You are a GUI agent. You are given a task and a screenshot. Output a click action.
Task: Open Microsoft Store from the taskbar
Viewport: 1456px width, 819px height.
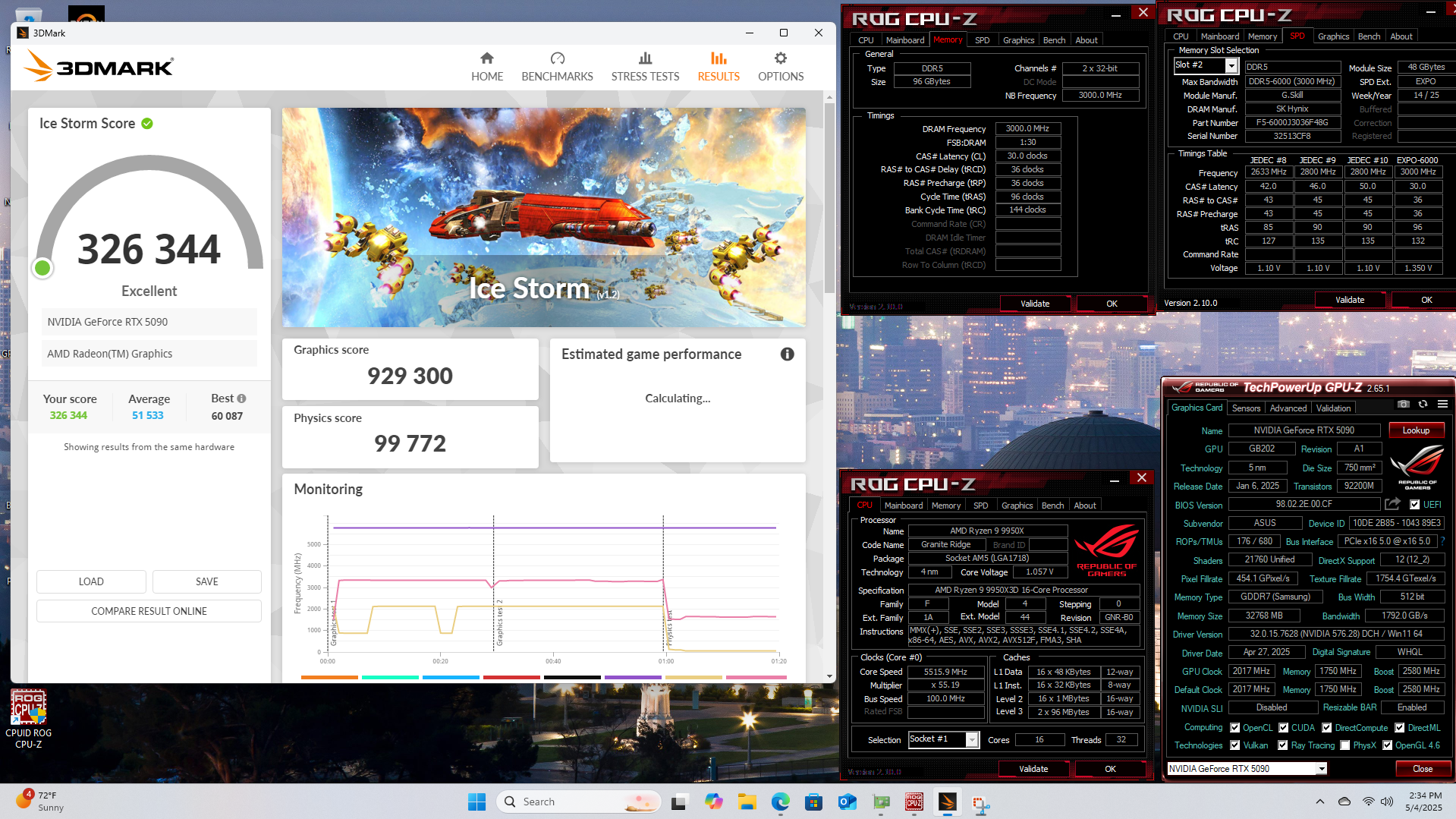[x=813, y=802]
